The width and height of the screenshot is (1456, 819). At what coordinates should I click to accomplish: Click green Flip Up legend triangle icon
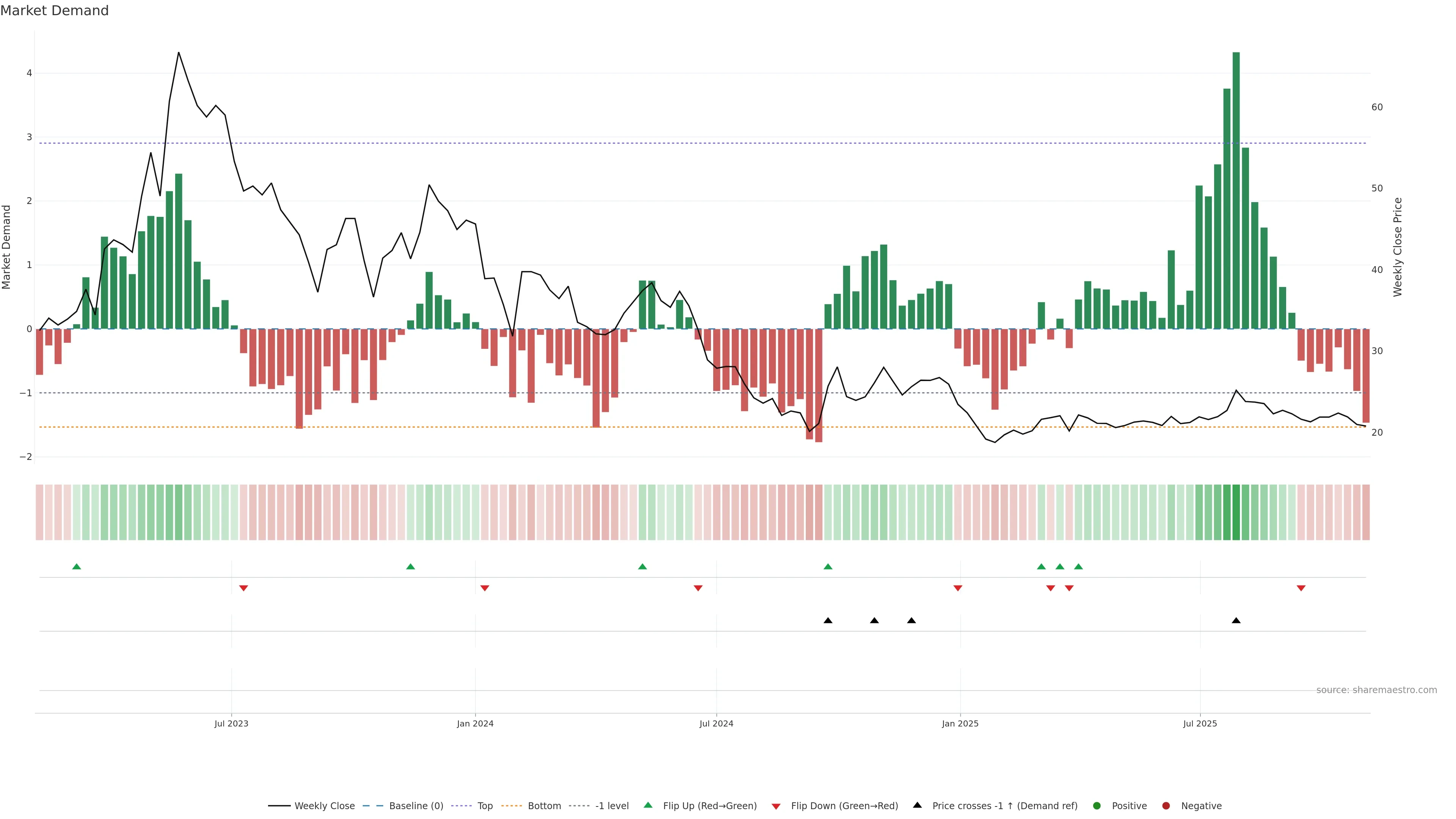click(648, 805)
